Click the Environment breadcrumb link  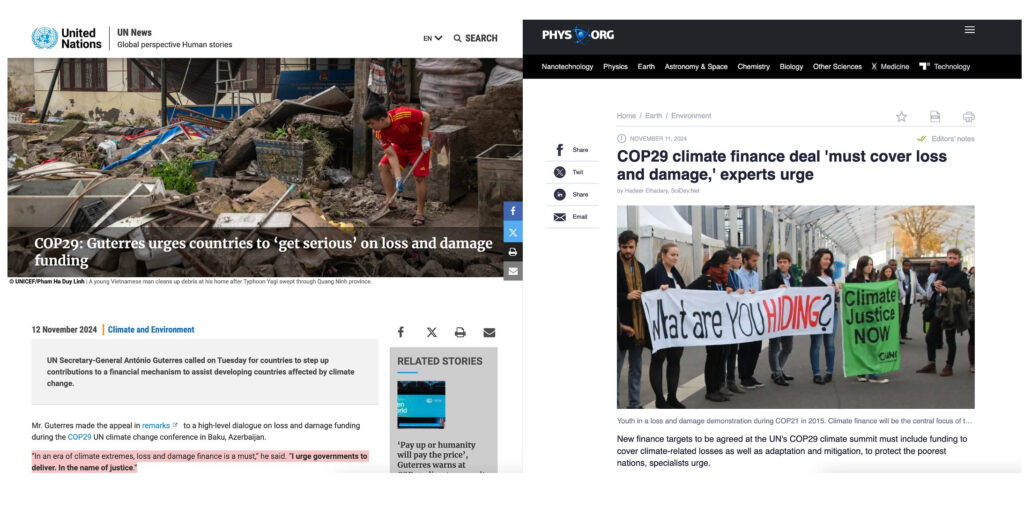[691, 116]
